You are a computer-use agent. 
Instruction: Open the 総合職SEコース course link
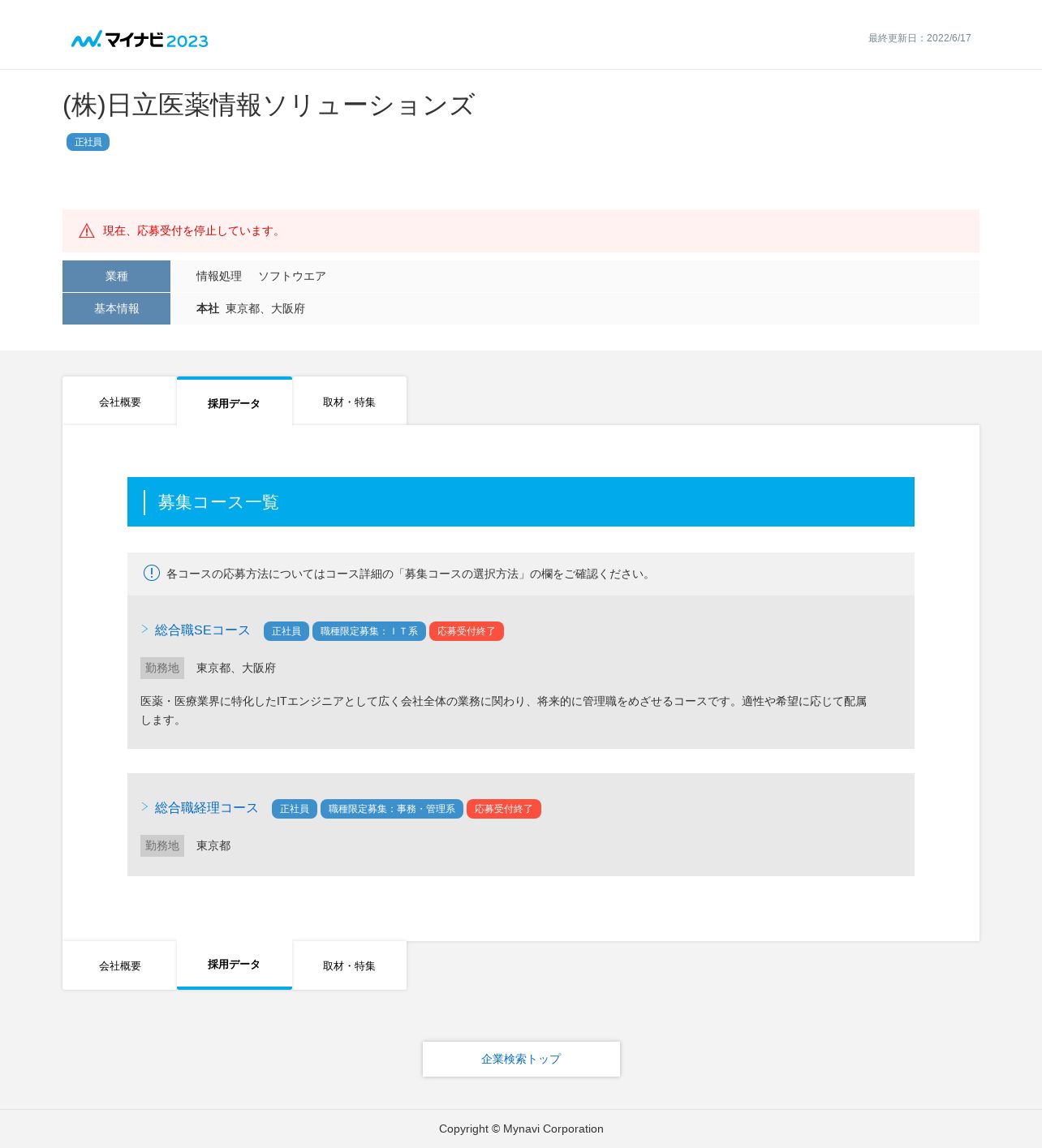(202, 630)
